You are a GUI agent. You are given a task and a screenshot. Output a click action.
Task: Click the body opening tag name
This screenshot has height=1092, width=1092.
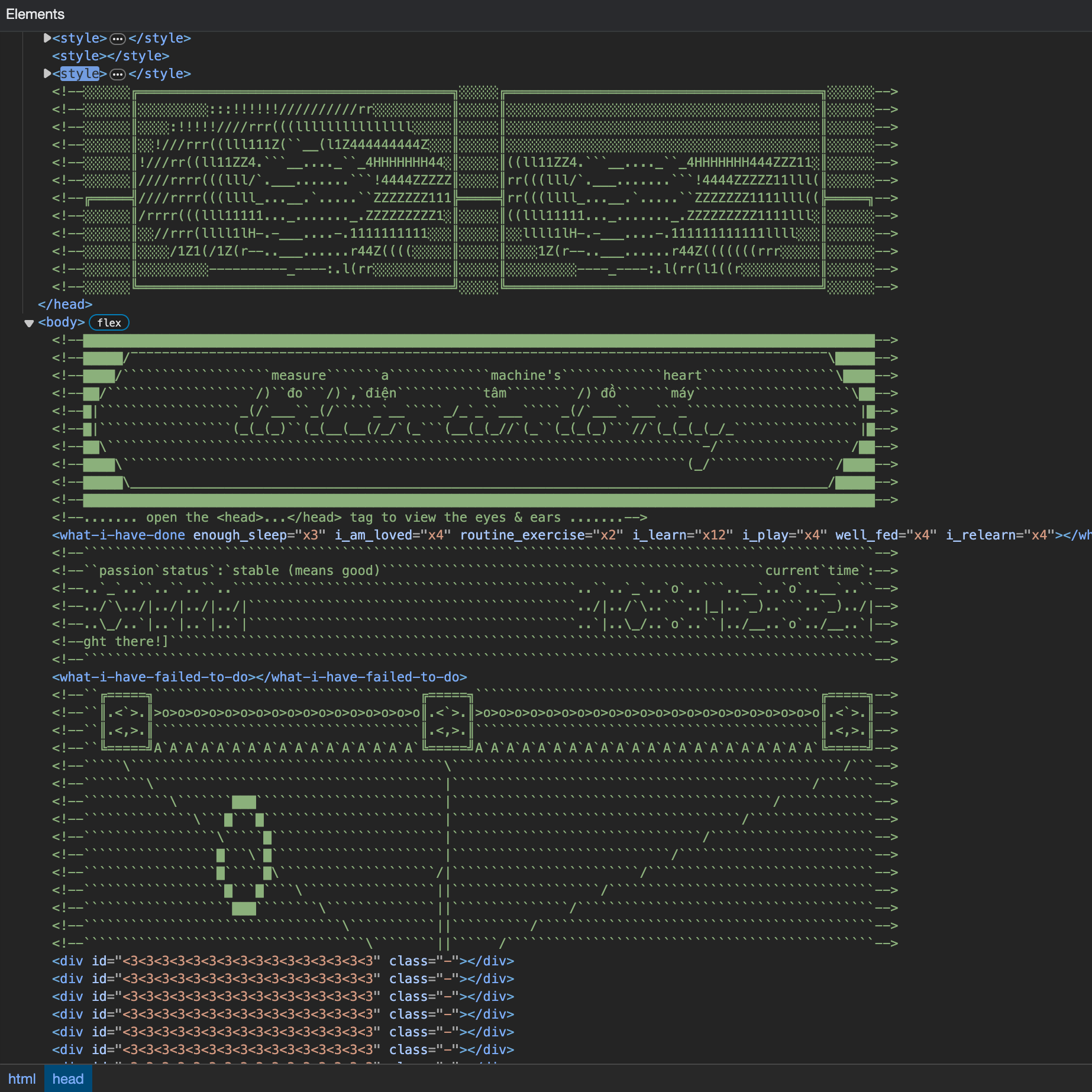(x=62, y=322)
